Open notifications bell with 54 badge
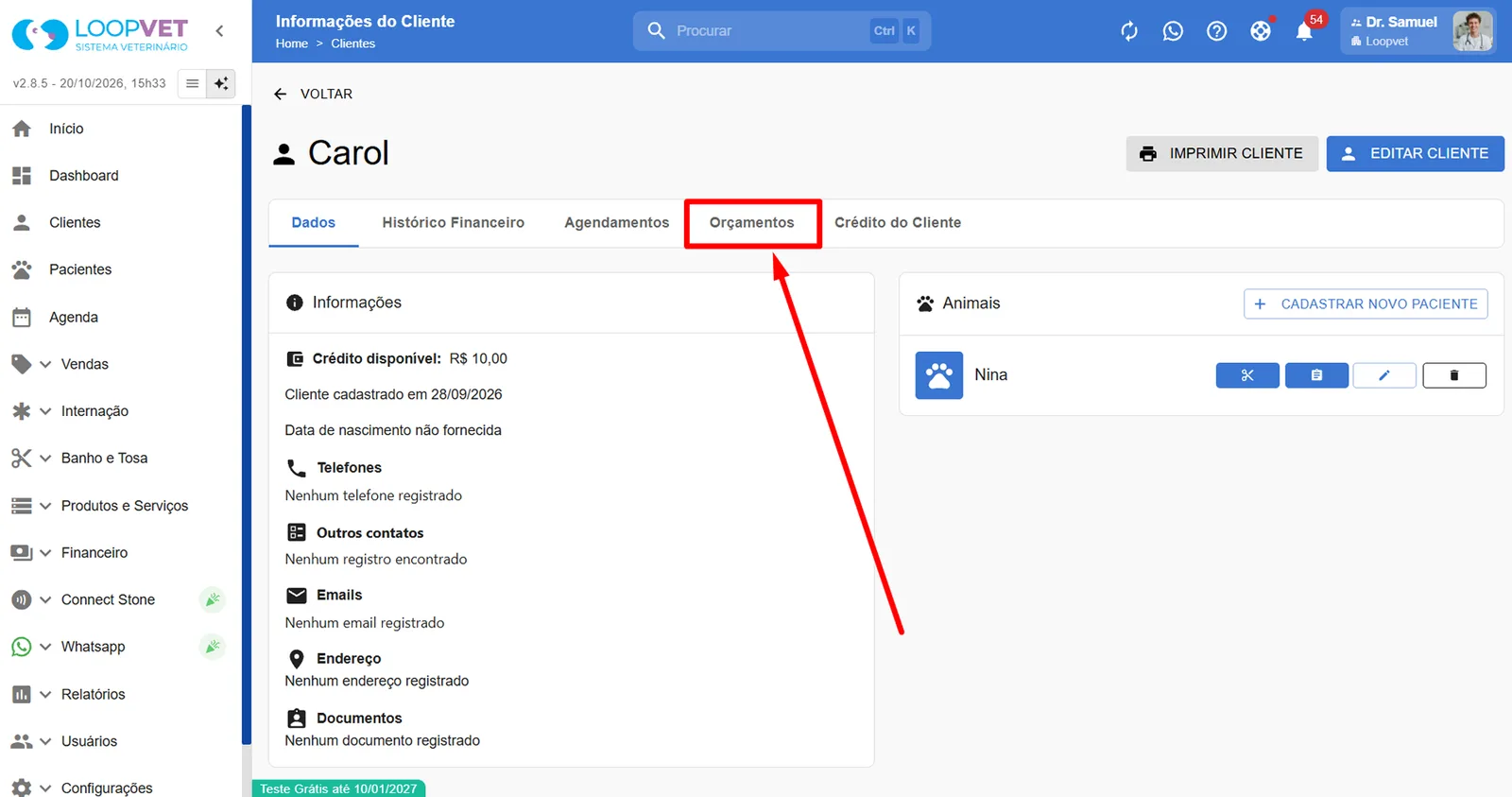The width and height of the screenshot is (1512, 797). [x=1305, y=31]
